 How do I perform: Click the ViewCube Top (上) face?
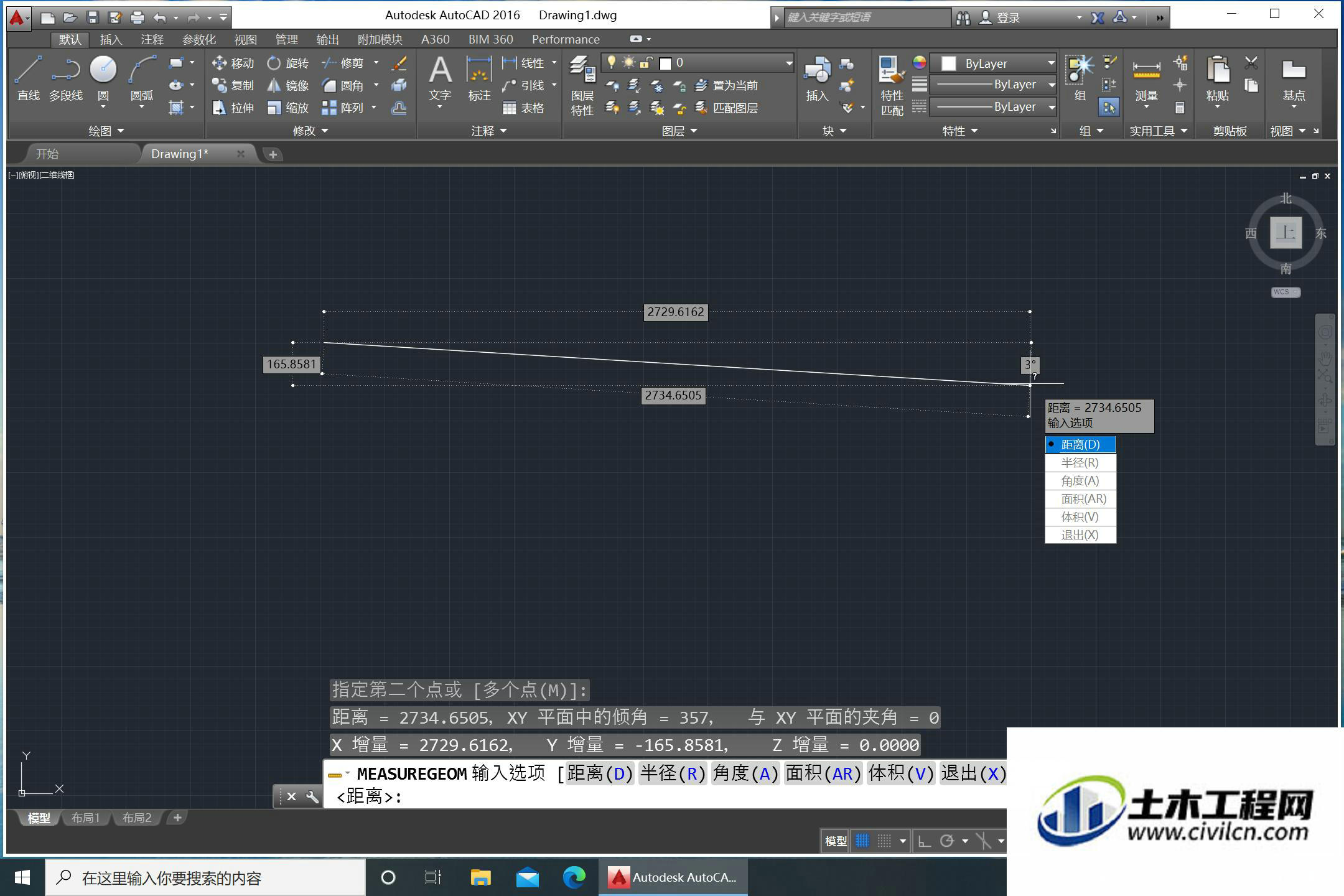pos(1286,233)
